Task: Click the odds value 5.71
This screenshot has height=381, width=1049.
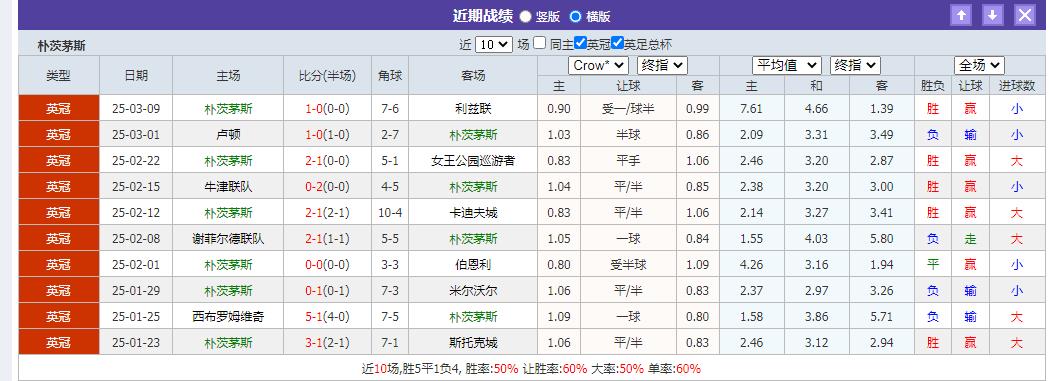Action: (x=882, y=316)
